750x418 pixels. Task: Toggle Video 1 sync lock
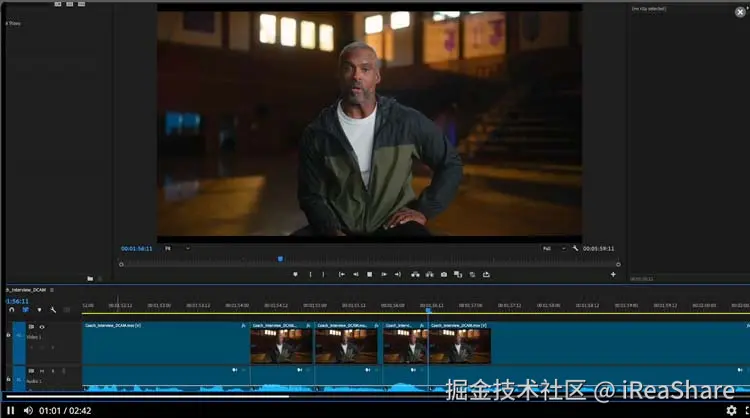(31, 327)
